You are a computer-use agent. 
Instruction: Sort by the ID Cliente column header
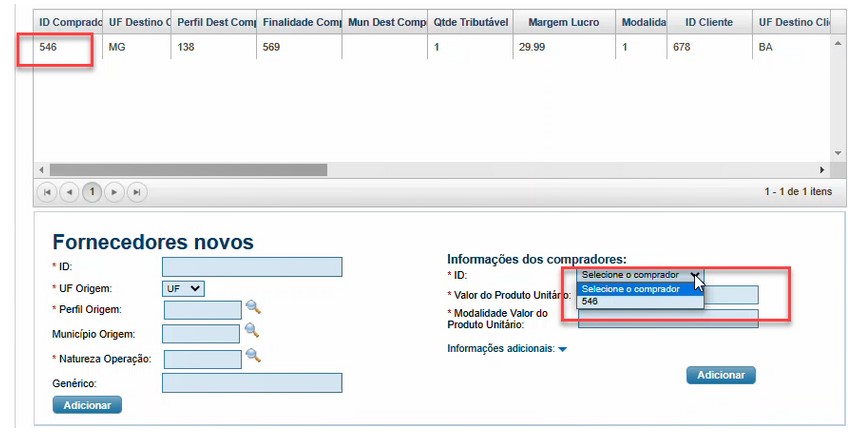[x=709, y=22]
